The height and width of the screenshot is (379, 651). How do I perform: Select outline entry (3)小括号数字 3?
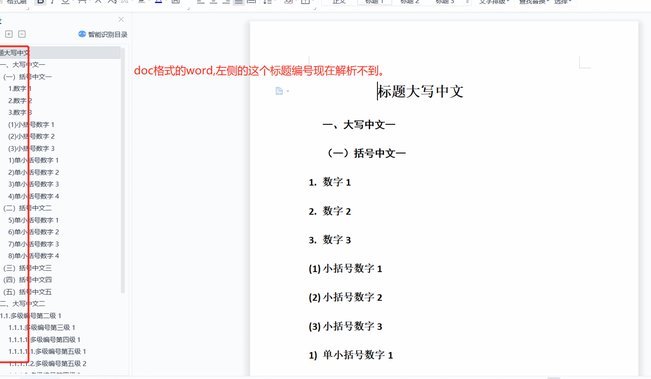pyautogui.click(x=31, y=149)
